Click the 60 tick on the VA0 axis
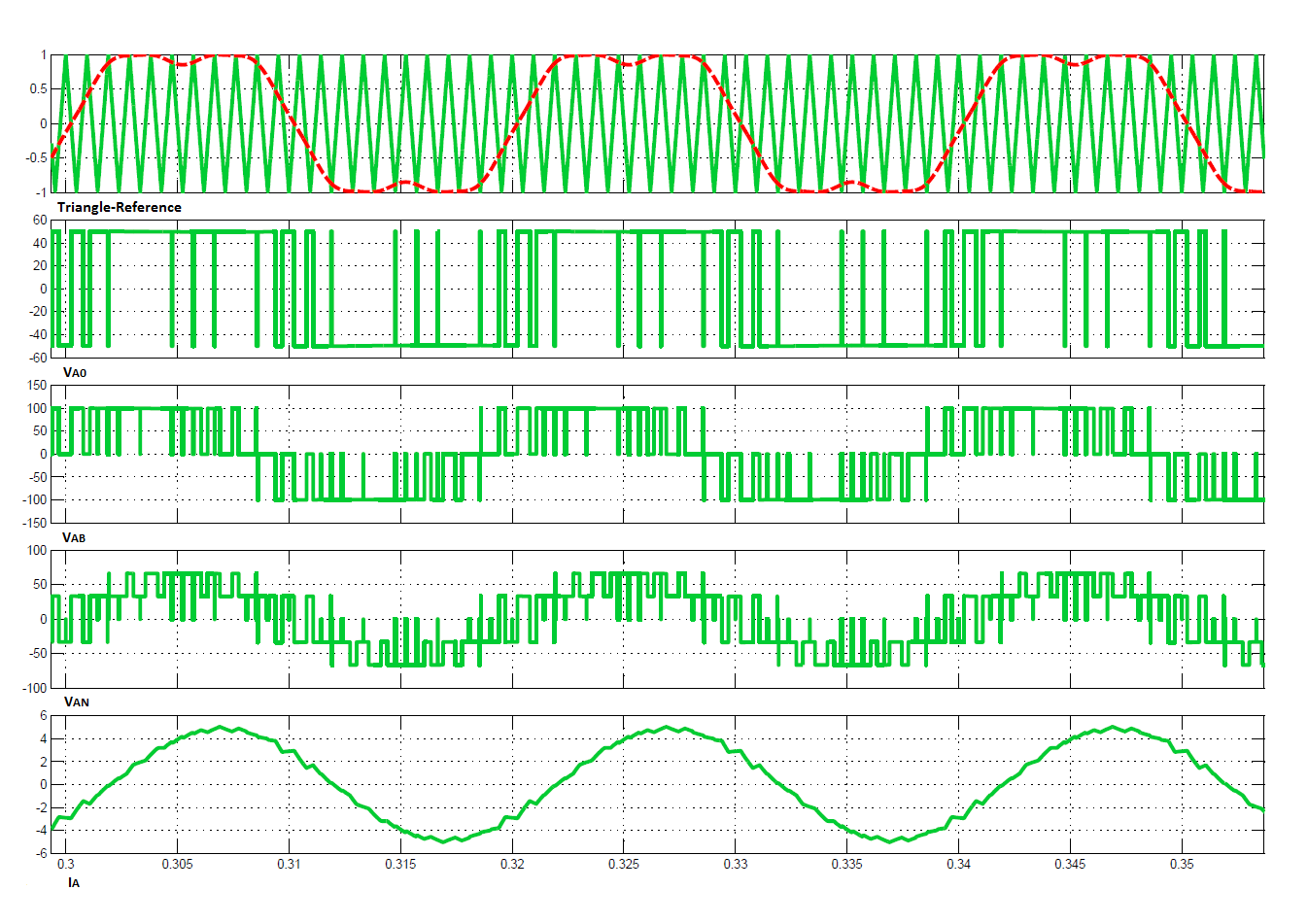The image size is (1308, 924). coord(40,221)
